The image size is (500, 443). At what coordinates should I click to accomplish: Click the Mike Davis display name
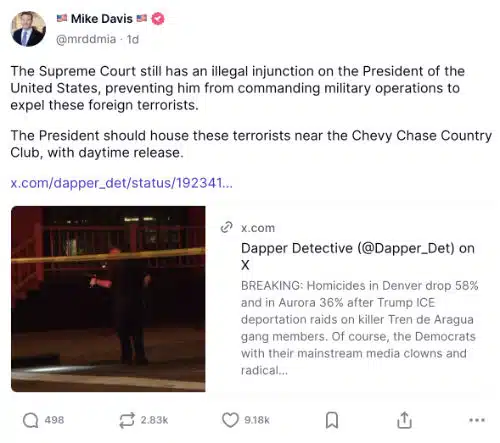point(102,18)
